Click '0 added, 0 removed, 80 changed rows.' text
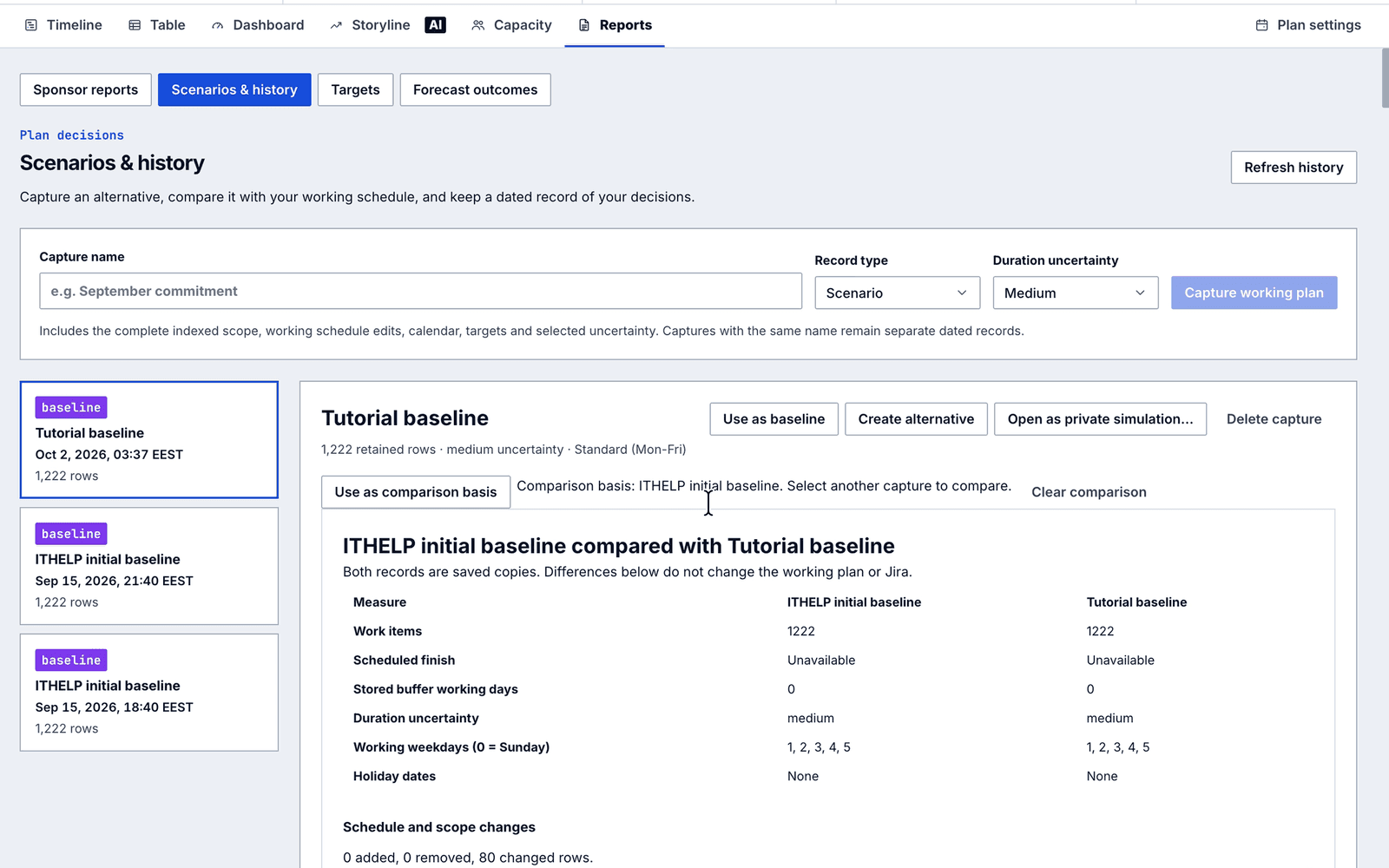The width and height of the screenshot is (1389, 868). (468, 858)
